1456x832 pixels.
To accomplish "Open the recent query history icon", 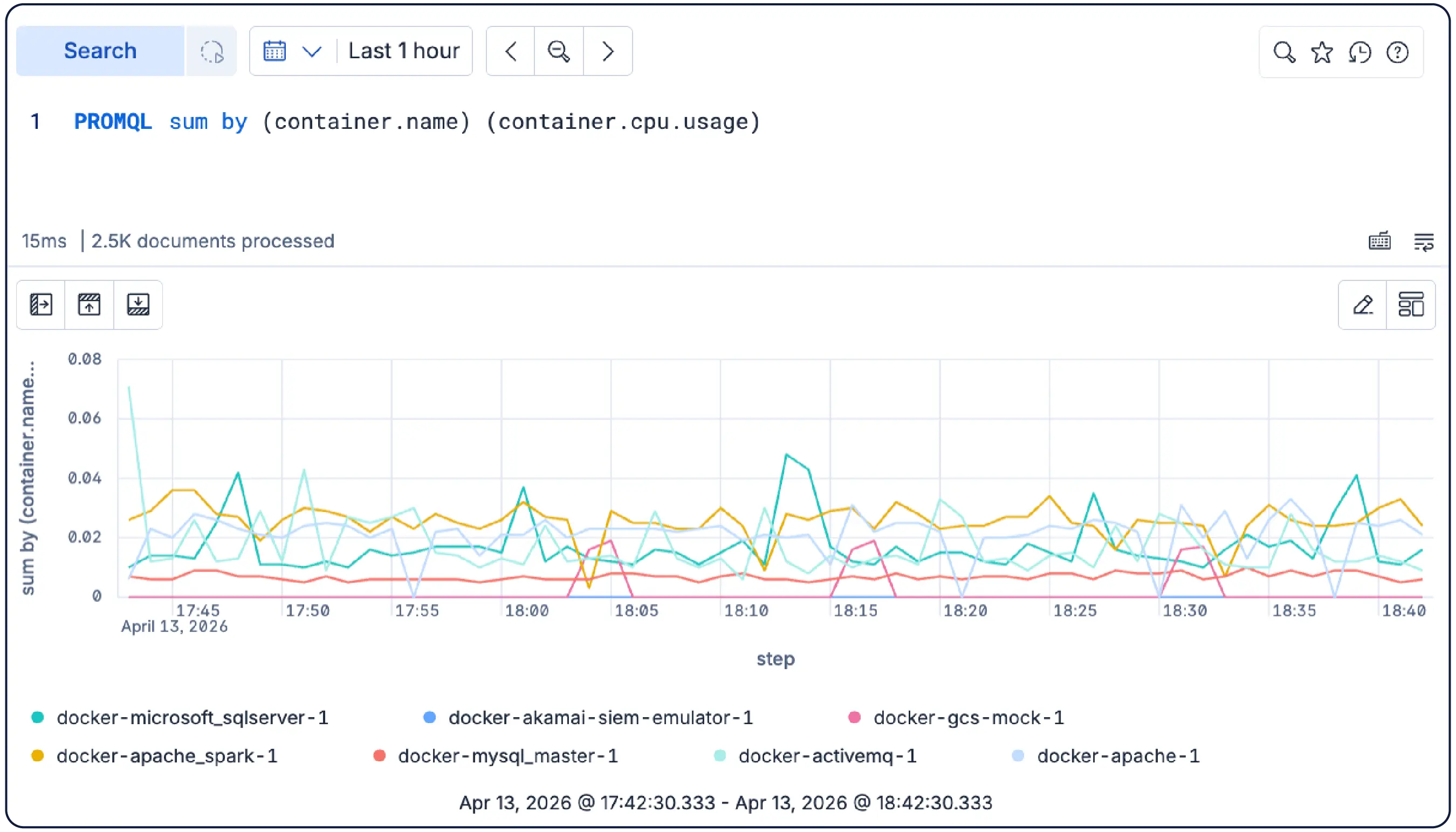I will click(x=1359, y=52).
